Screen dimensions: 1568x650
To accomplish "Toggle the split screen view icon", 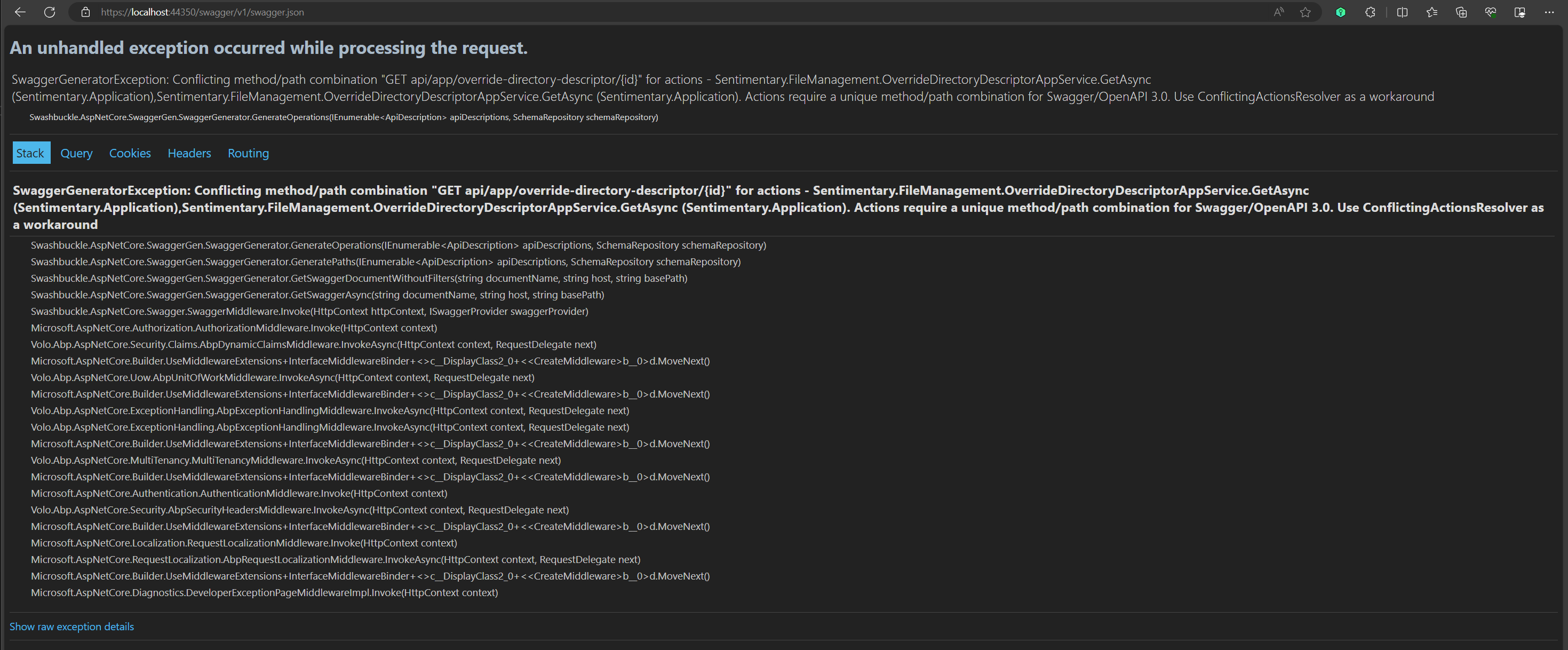I will pos(1403,12).
